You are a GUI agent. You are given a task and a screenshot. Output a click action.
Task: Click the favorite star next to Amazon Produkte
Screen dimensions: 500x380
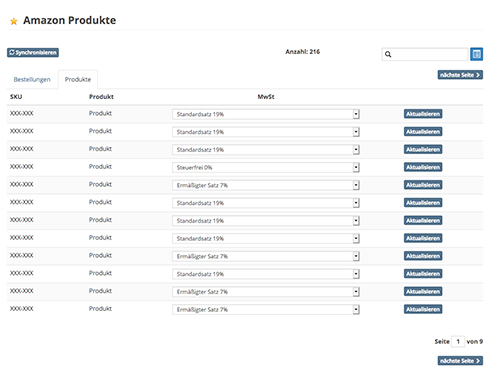(14, 21)
